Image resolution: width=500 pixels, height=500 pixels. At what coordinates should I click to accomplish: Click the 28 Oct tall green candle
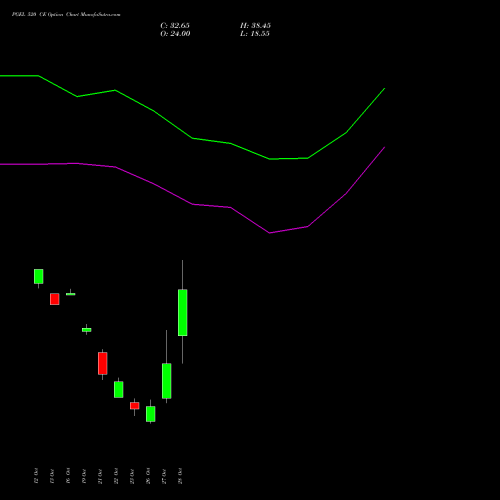point(182,312)
